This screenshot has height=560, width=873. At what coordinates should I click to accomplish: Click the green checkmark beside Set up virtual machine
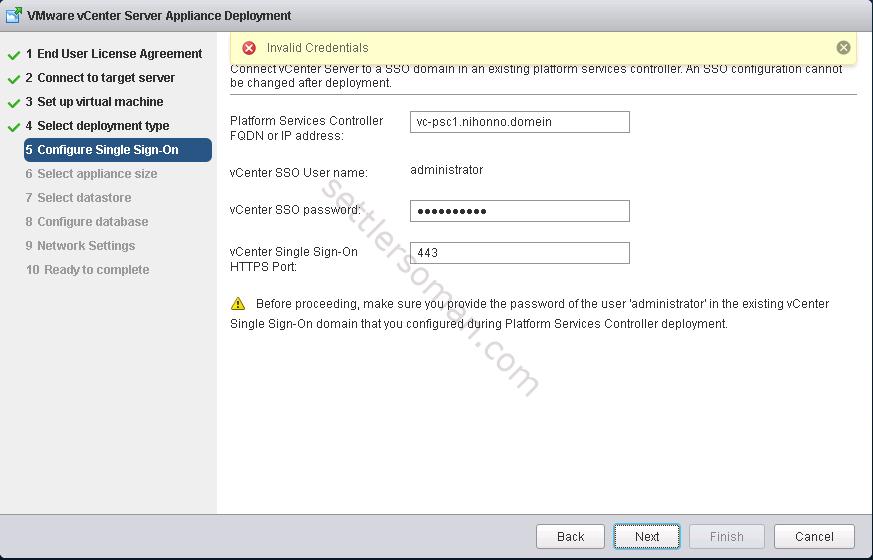[14, 103]
